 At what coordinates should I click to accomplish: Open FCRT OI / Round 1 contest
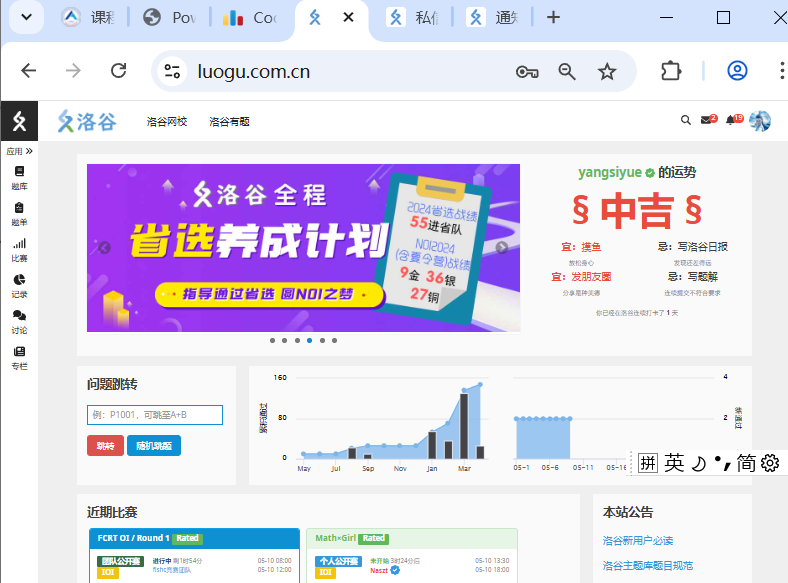point(133,538)
